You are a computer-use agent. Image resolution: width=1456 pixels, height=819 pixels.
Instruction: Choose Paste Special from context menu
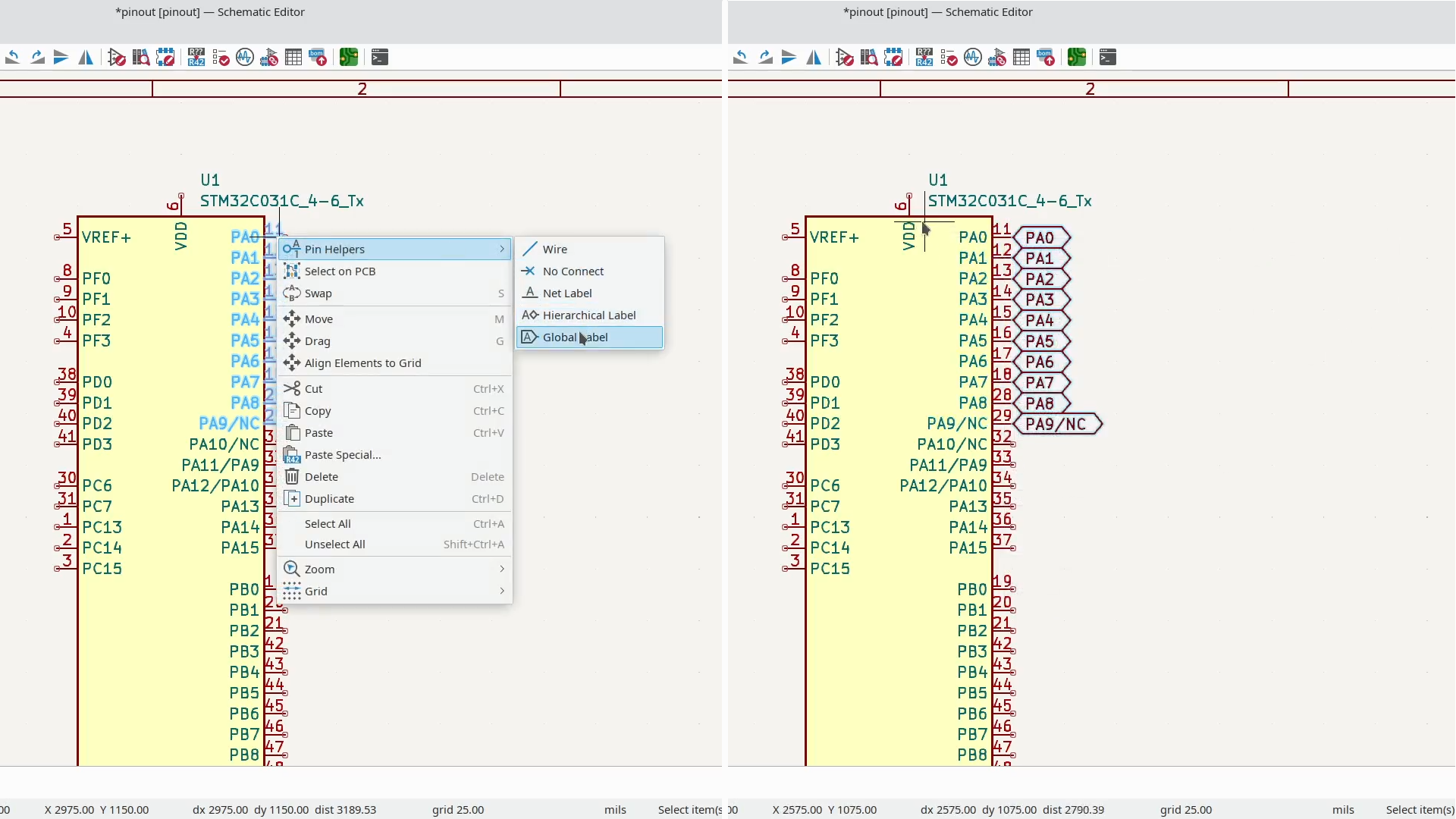342,454
